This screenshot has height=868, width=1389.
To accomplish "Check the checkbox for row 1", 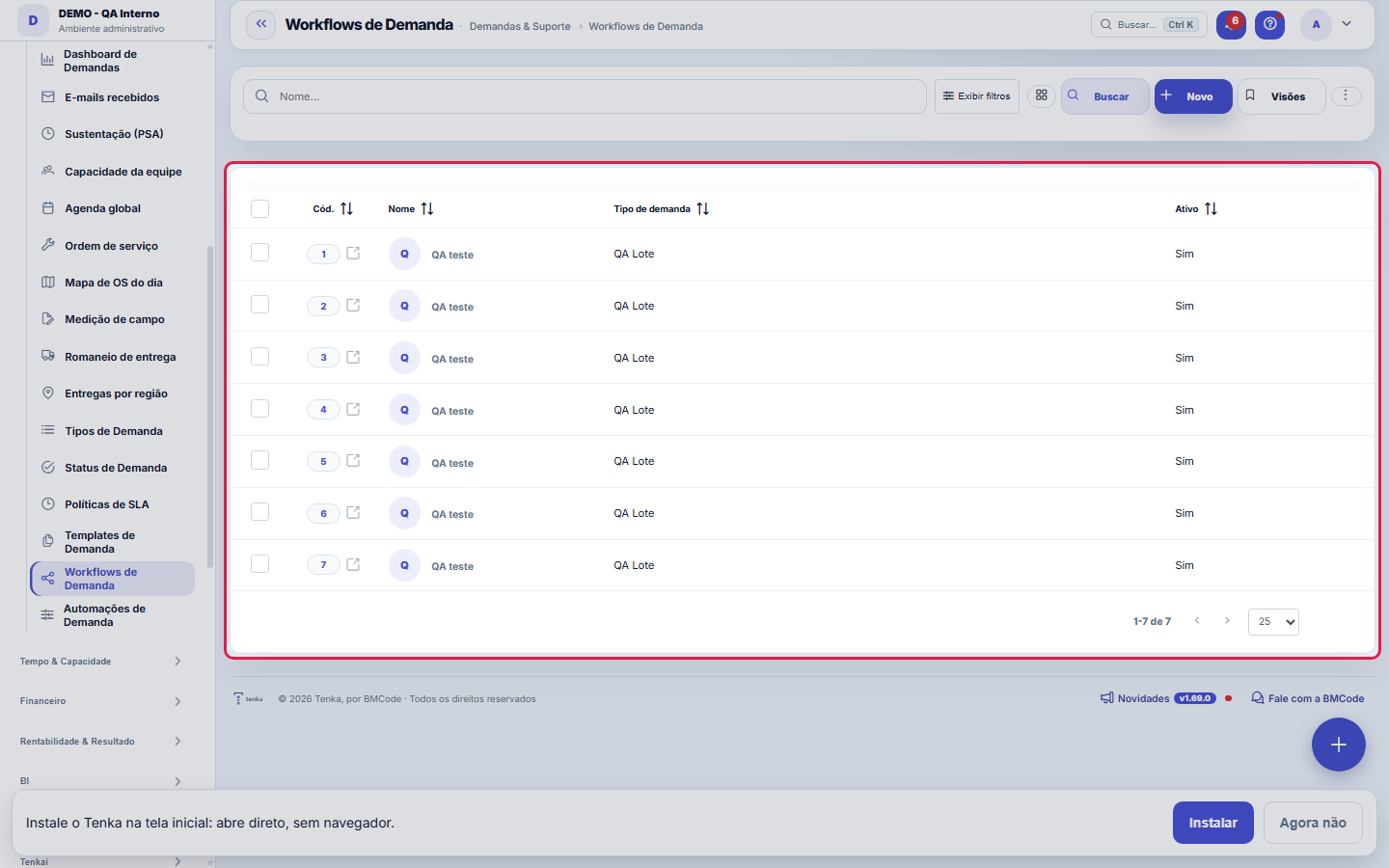I will (x=259, y=253).
